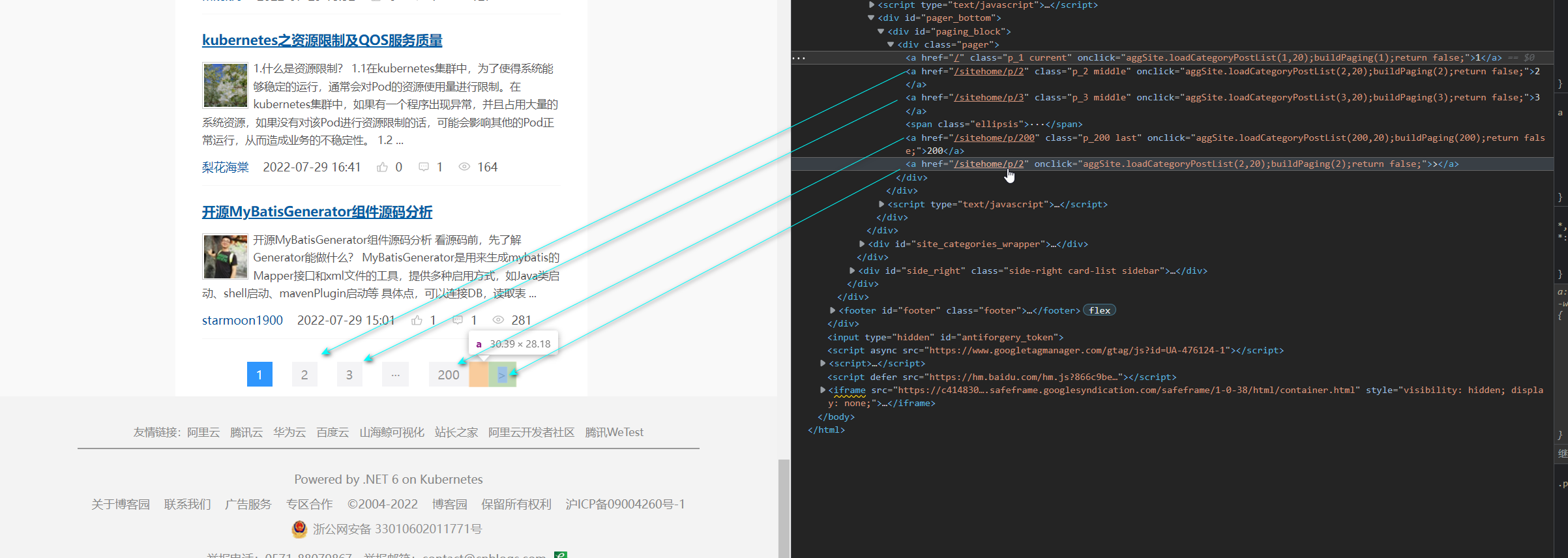Image resolution: width=1568 pixels, height=558 pixels.
Task: Expand the iframe safeframe node
Action: tap(823, 390)
